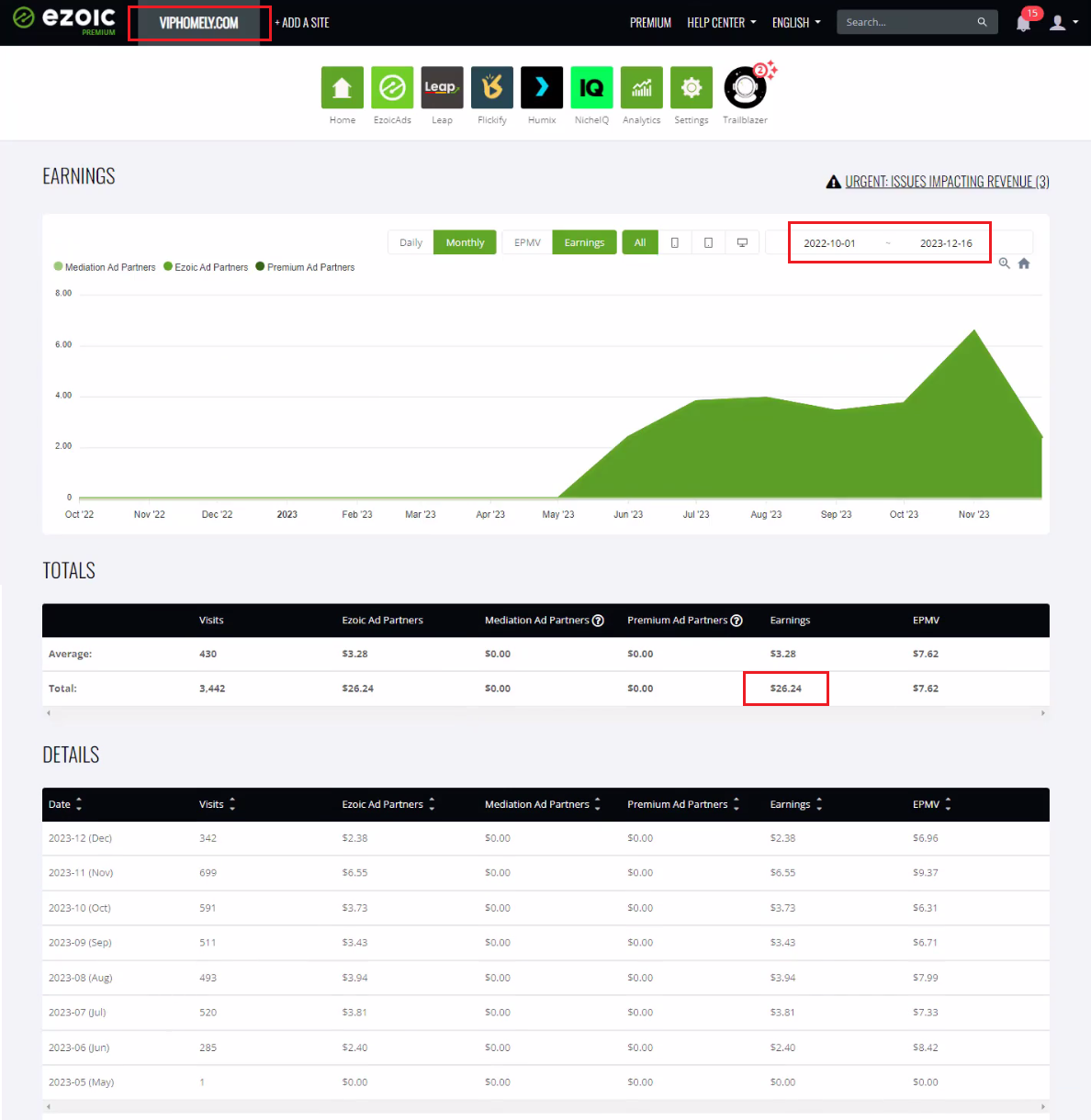Toggle chart to EPMV

(527, 242)
